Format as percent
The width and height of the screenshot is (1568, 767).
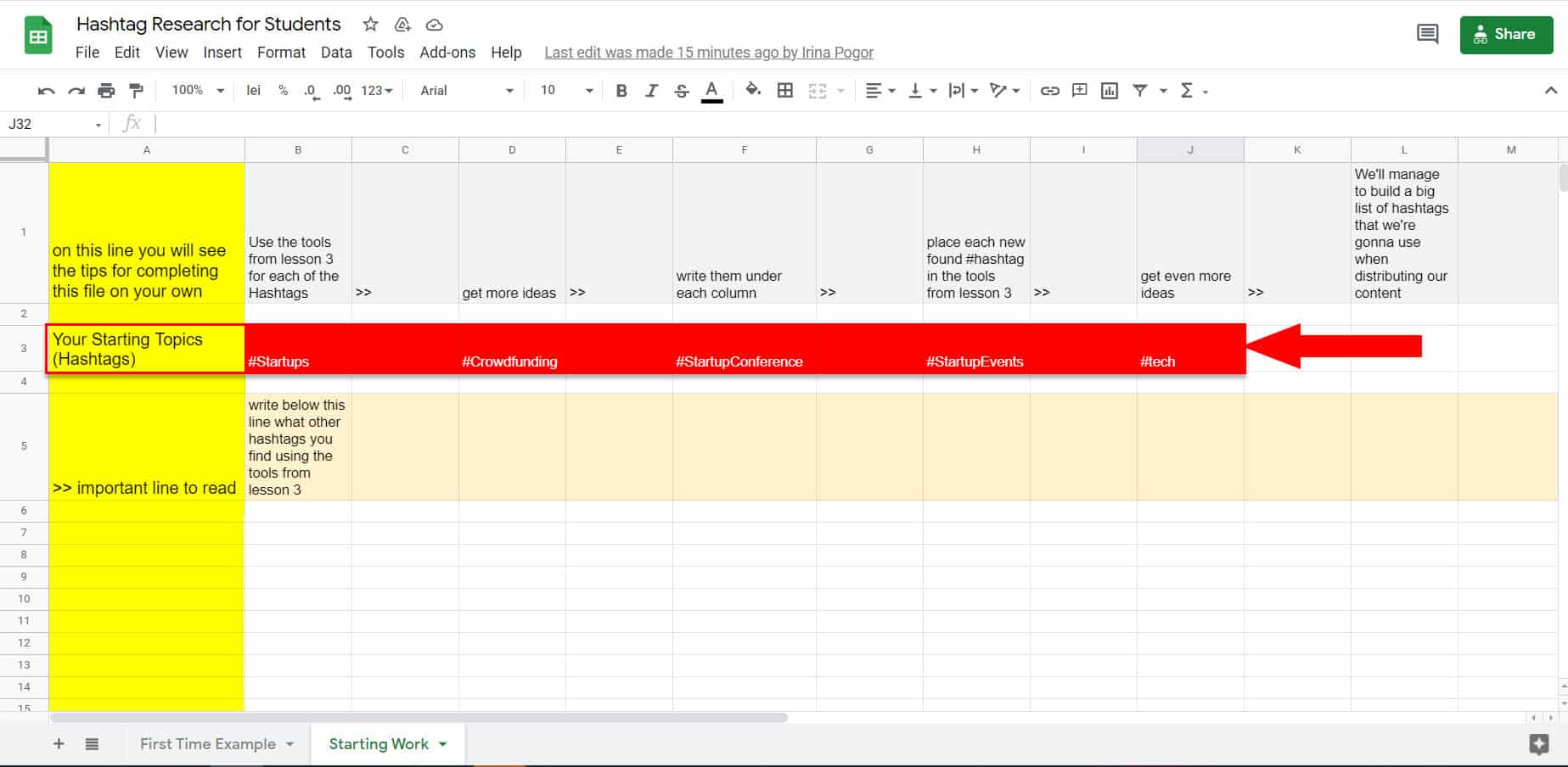click(x=283, y=91)
